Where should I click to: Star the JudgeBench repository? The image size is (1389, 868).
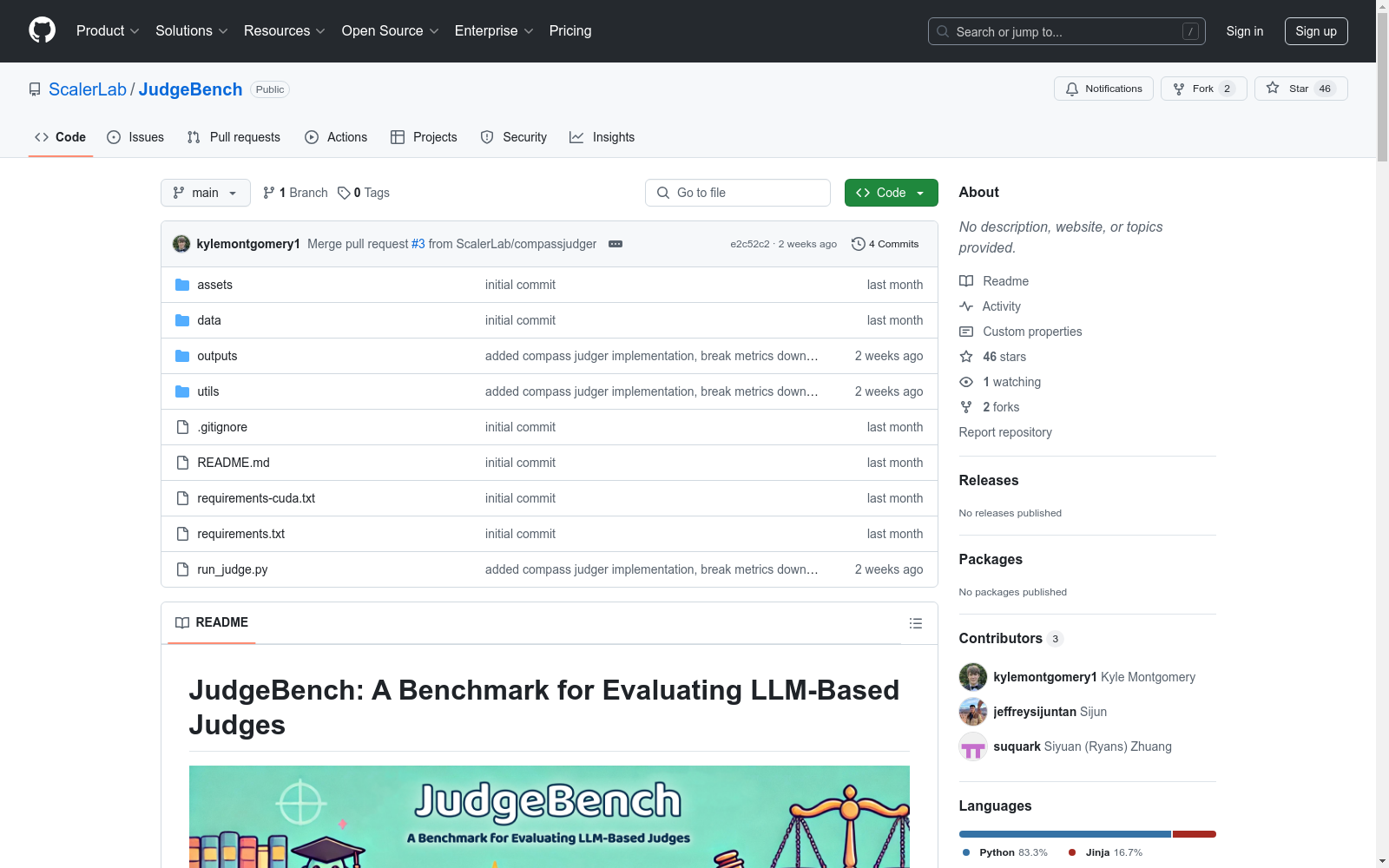tap(1301, 89)
